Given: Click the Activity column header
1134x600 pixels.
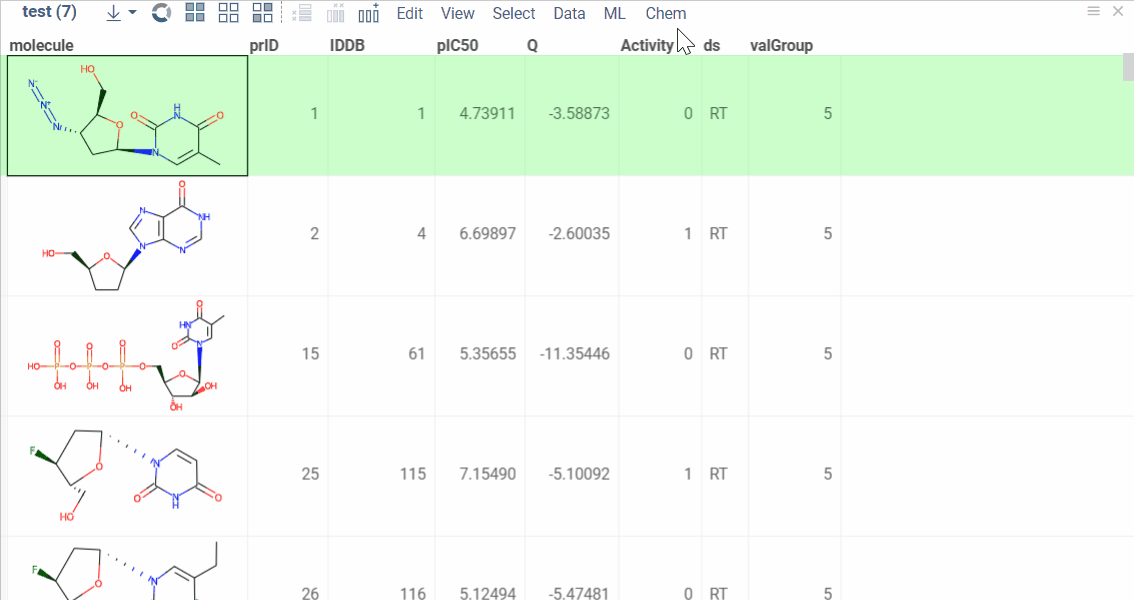Looking at the screenshot, I should [647, 46].
